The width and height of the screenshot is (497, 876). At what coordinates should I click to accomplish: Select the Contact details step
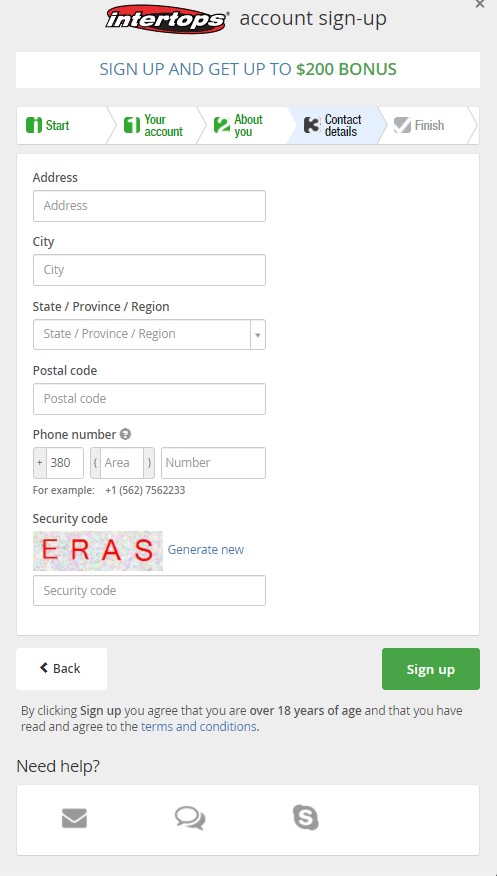pos(334,126)
